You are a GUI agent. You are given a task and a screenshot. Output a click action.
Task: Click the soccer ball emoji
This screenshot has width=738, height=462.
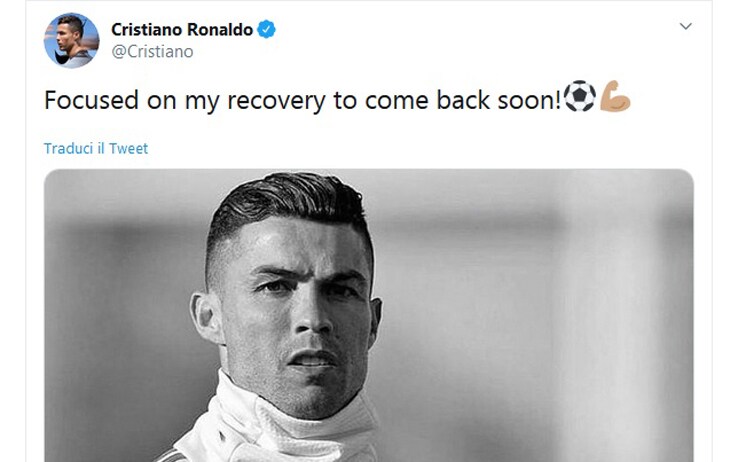(579, 96)
